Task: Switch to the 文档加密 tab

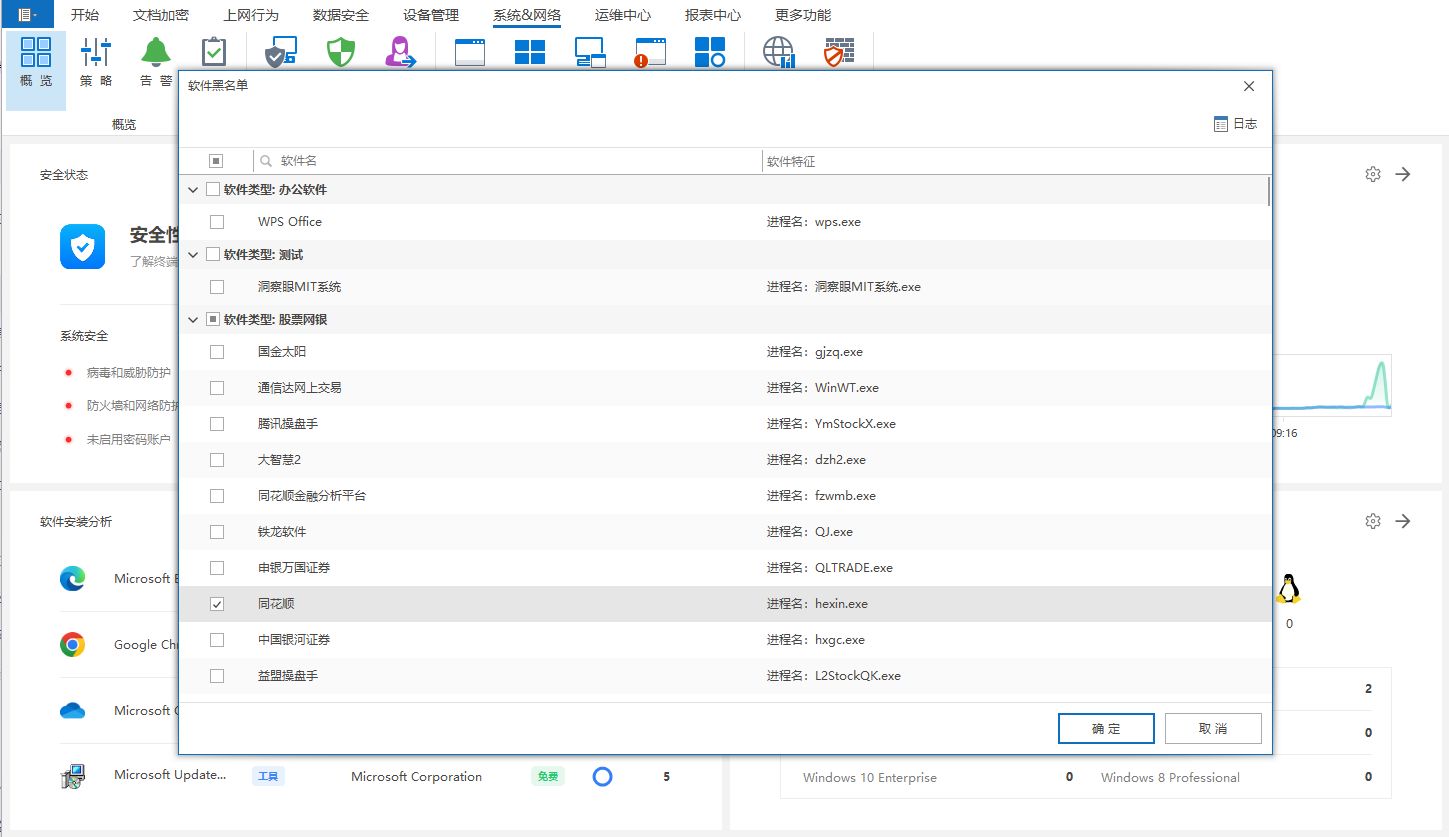Action: pos(161,15)
